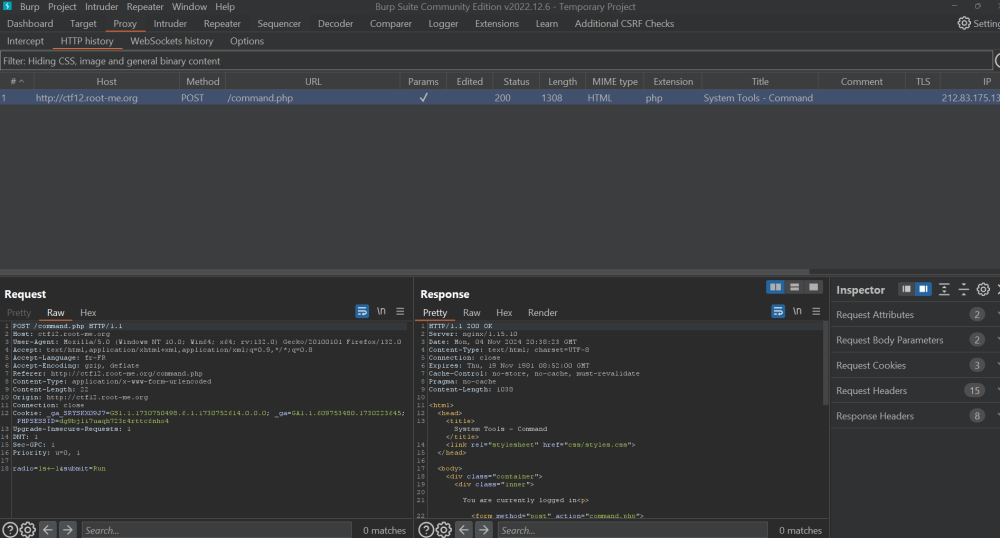Toggle non-printable characters in Request panel
The height and width of the screenshot is (538, 1000).
click(381, 311)
